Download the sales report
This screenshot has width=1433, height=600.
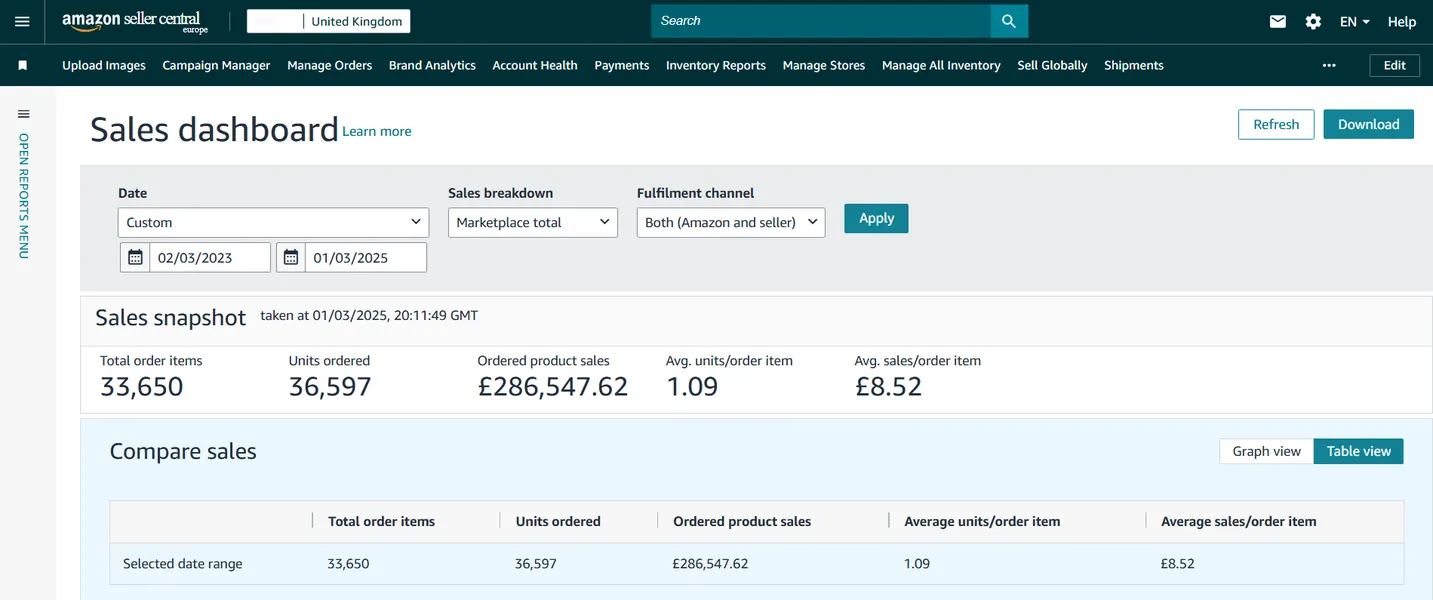coord(1369,124)
